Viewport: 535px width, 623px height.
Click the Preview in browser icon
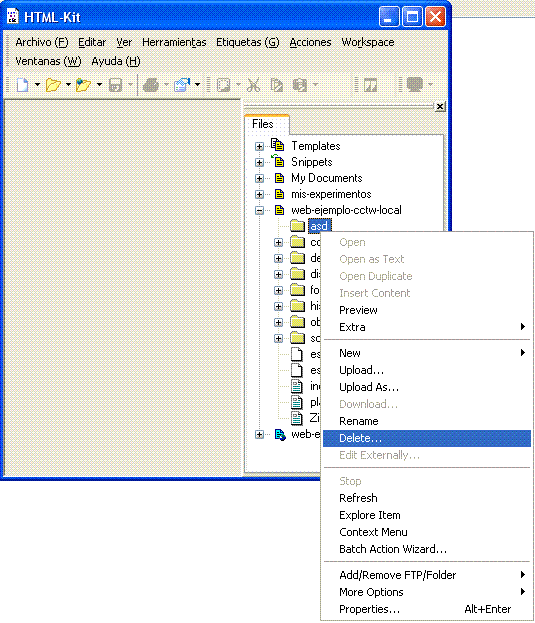[182, 85]
